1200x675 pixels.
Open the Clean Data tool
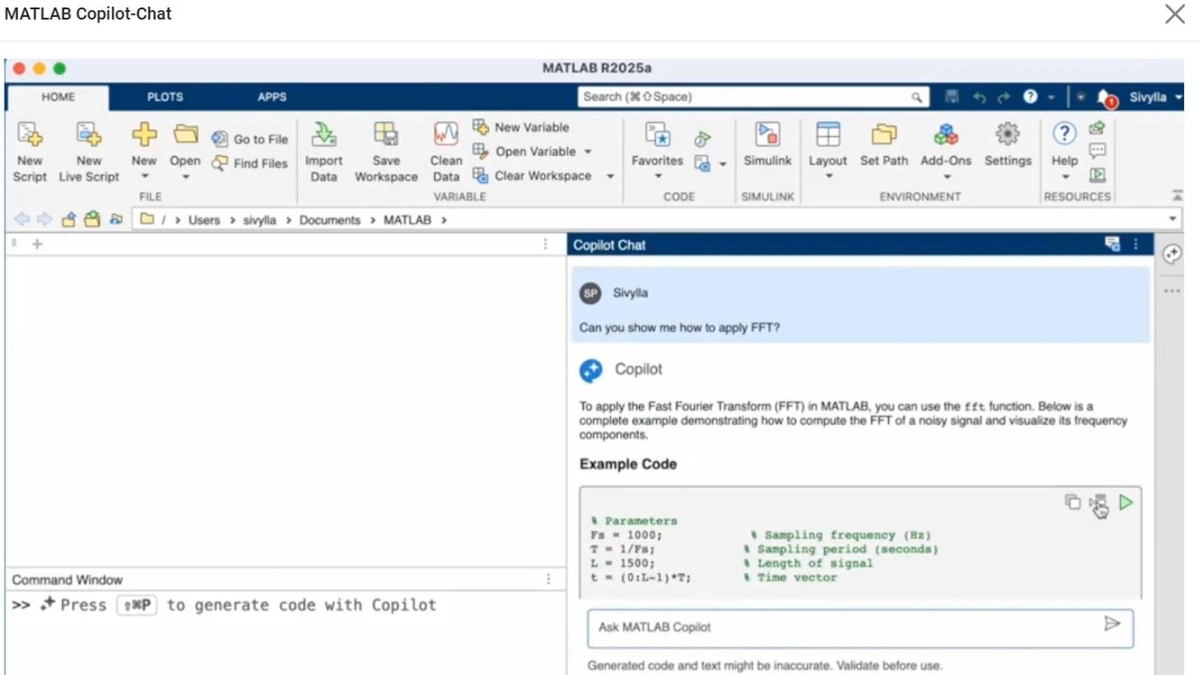446,152
